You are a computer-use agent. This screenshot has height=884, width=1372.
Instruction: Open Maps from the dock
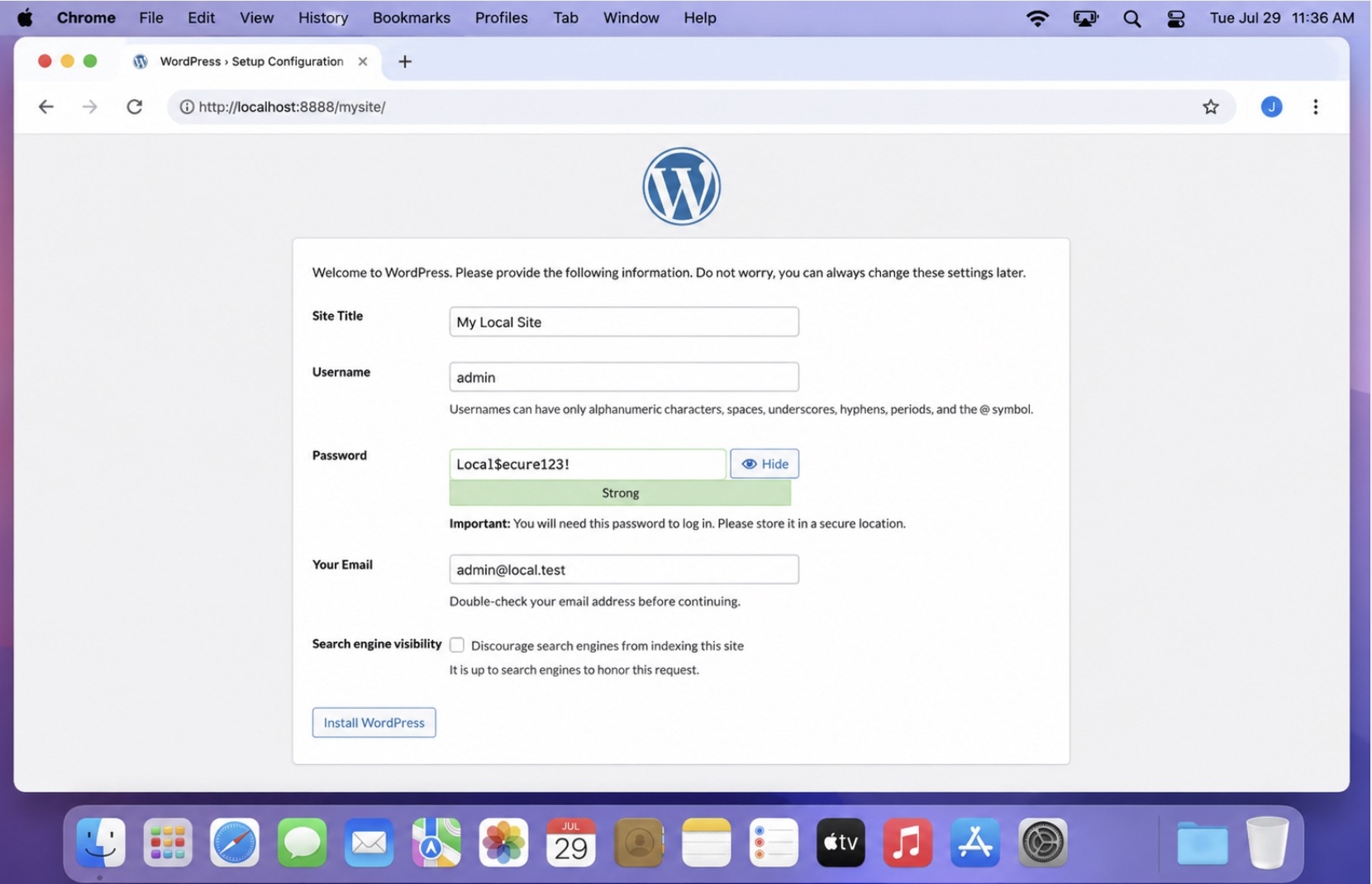point(436,843)
